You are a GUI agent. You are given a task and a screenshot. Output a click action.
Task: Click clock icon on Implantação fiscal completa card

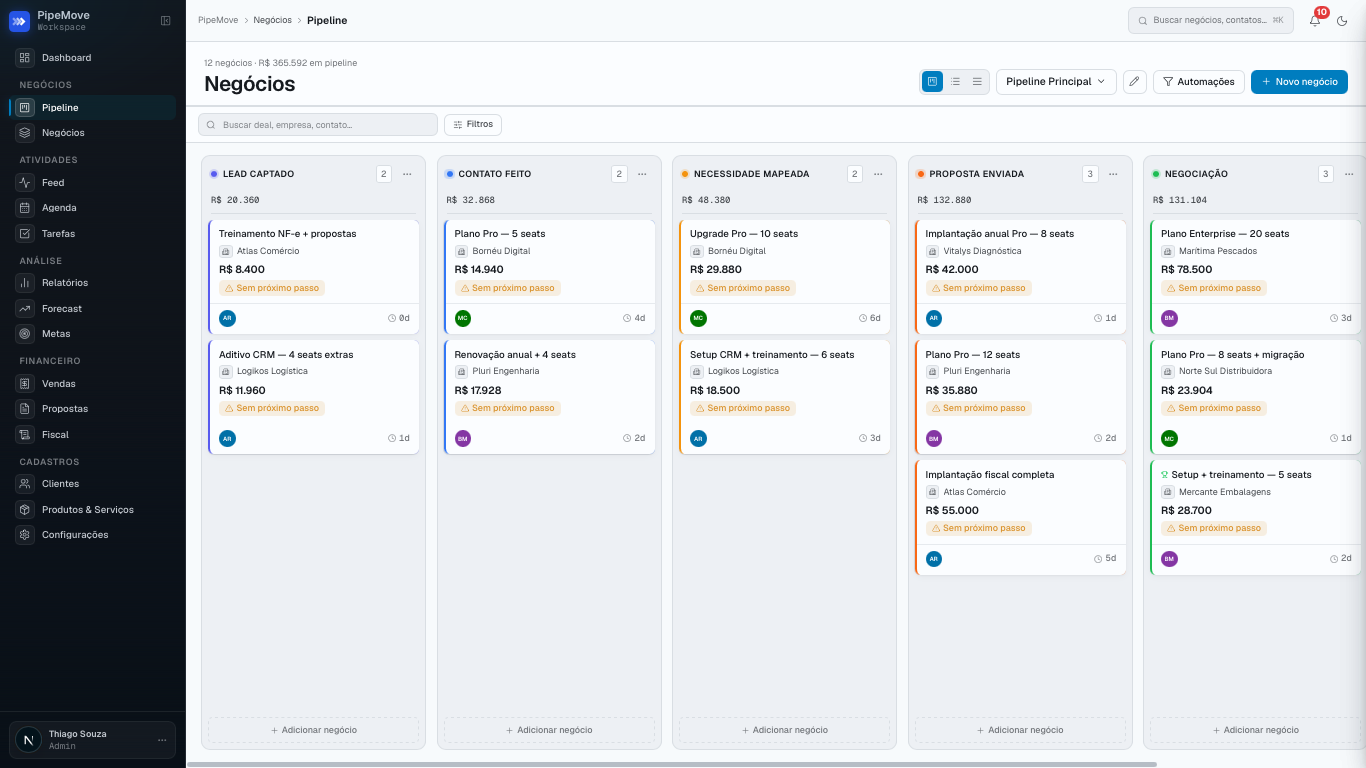coord(1098,559)
